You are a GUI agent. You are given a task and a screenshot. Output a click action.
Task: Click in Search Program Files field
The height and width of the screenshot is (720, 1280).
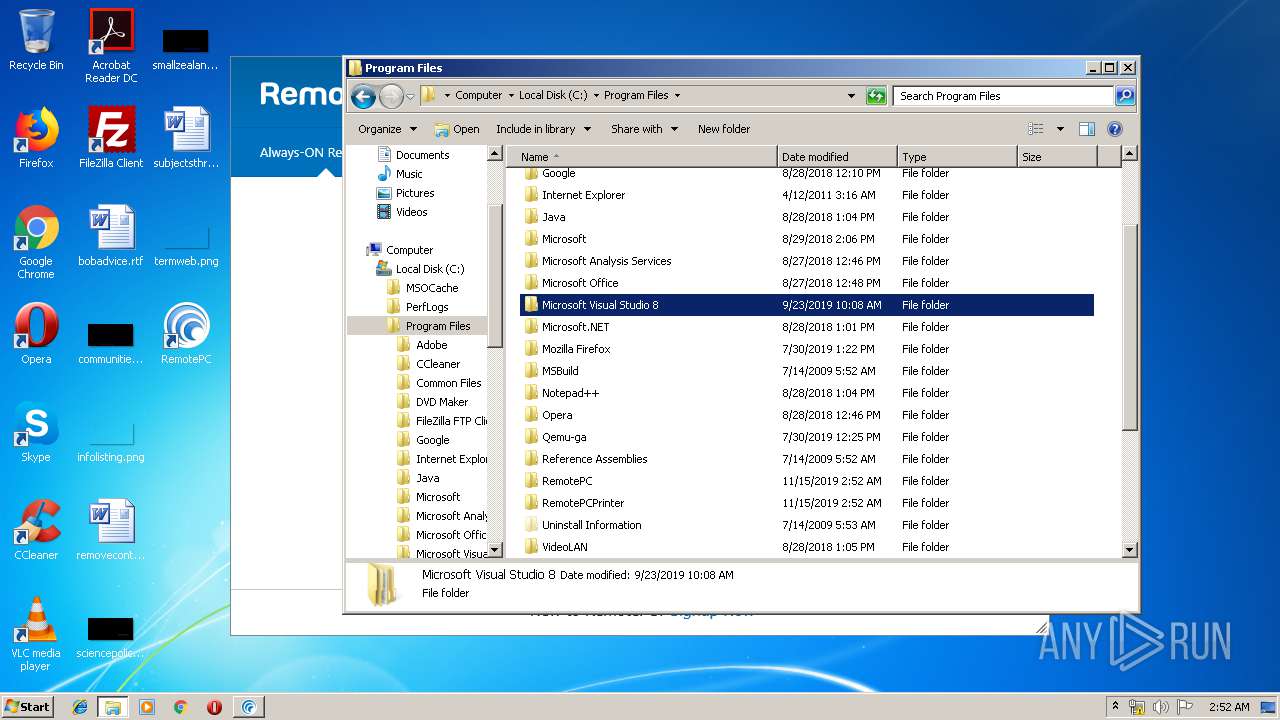[x=1003, y=96]
